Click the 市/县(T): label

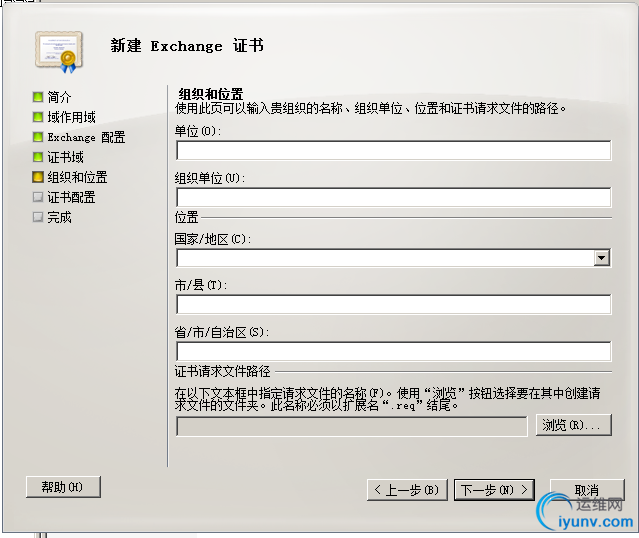coord(201,285)
